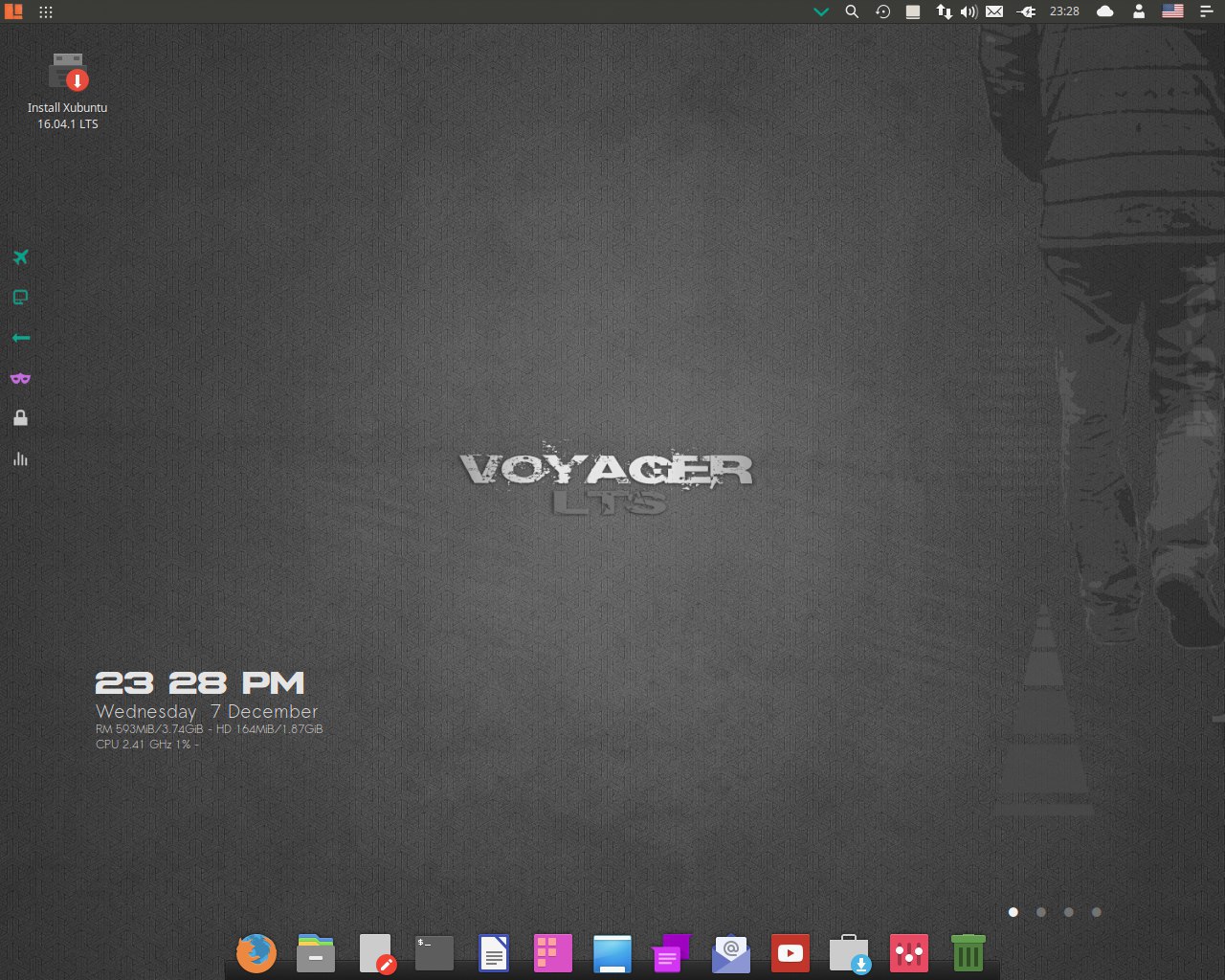Click the history clock arrow icon in panel
This screenshot has height=980, width=1225.
[883, 11]
